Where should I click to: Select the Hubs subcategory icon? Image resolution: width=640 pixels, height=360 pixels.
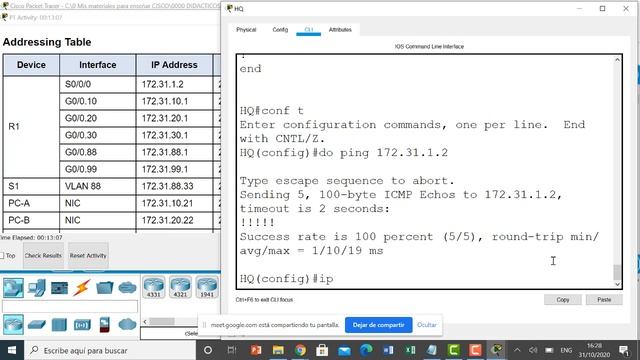click(x=59, y=325)
